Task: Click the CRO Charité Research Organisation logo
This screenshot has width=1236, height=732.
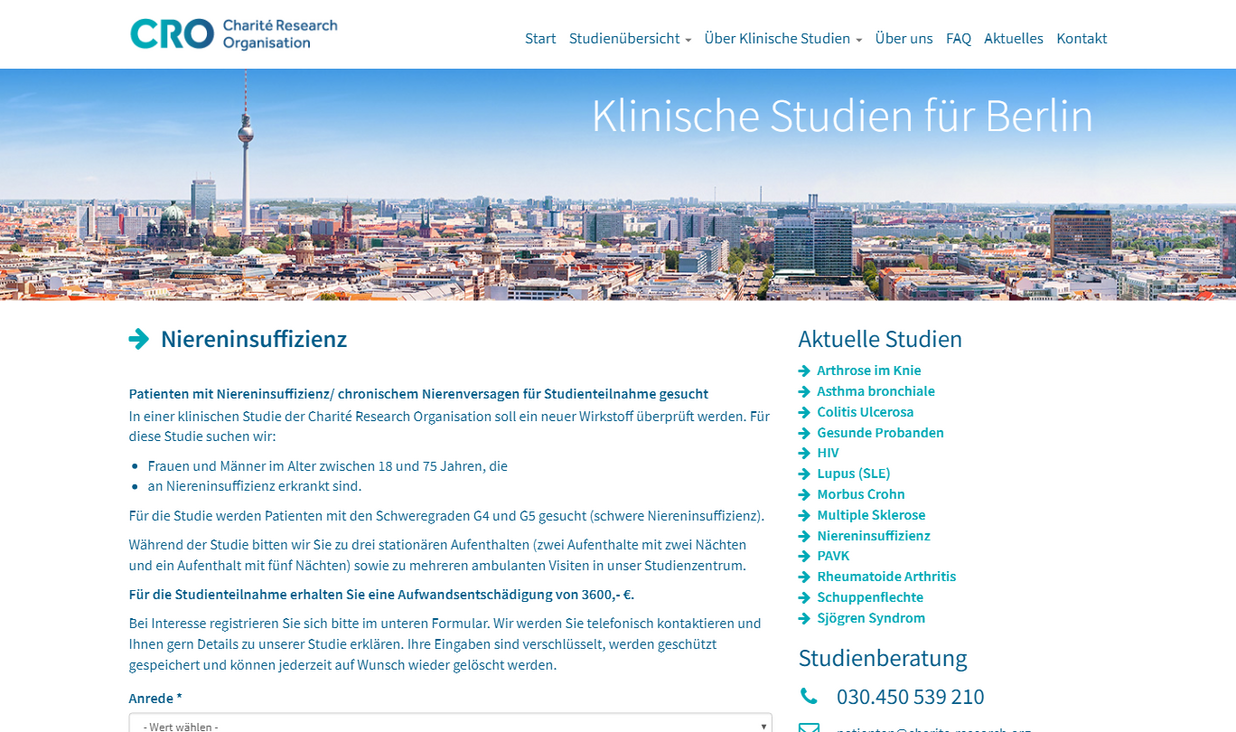Action: 234,34
